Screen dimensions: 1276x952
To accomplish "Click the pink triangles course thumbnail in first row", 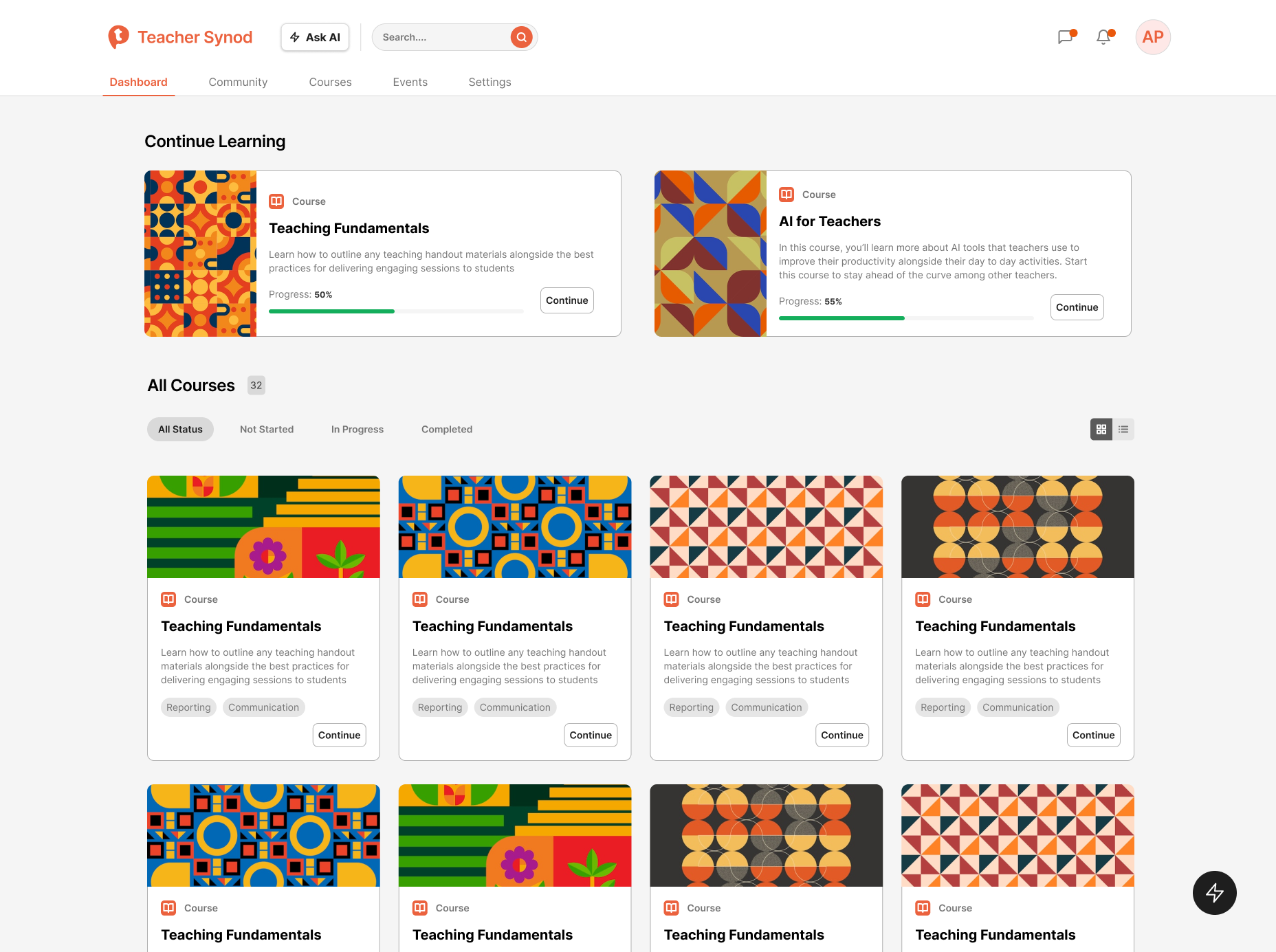I will point(767,527).
